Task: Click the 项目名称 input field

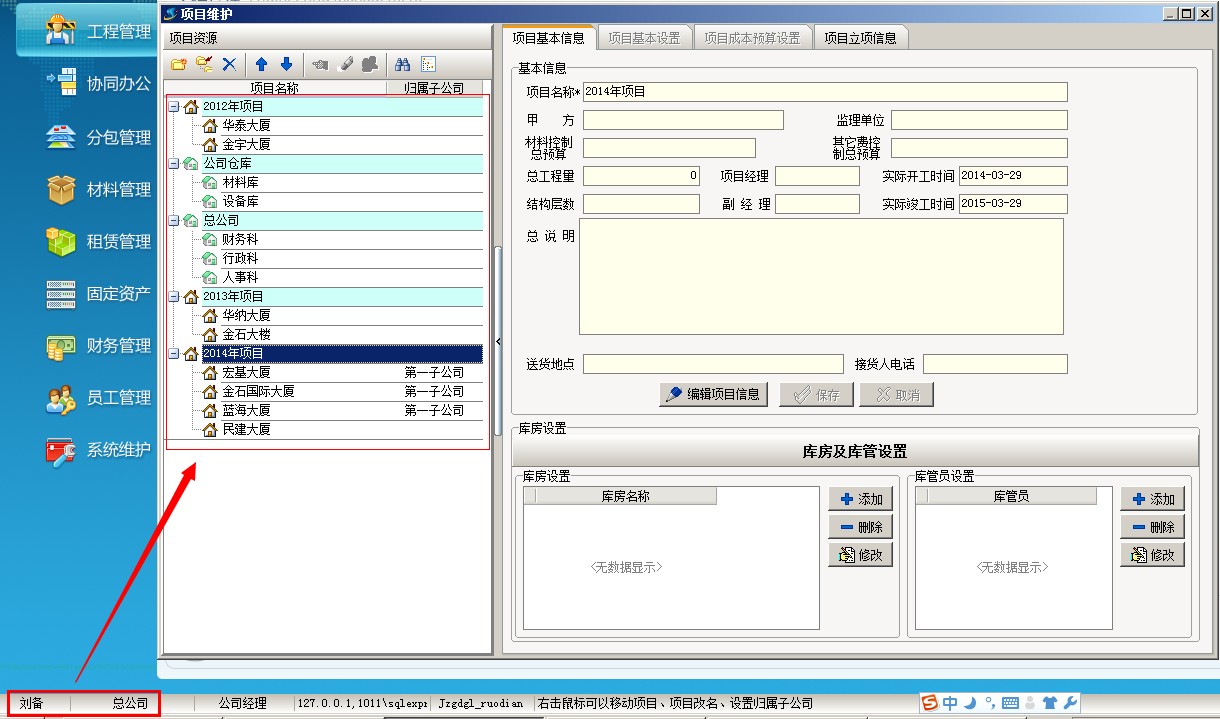Action: [825, 92]
